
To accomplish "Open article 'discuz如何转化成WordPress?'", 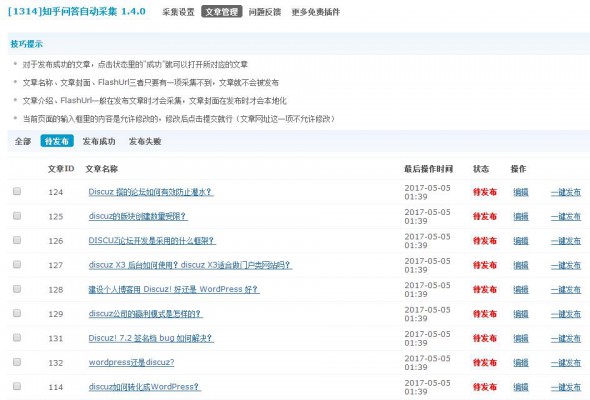I will [144, 387].
